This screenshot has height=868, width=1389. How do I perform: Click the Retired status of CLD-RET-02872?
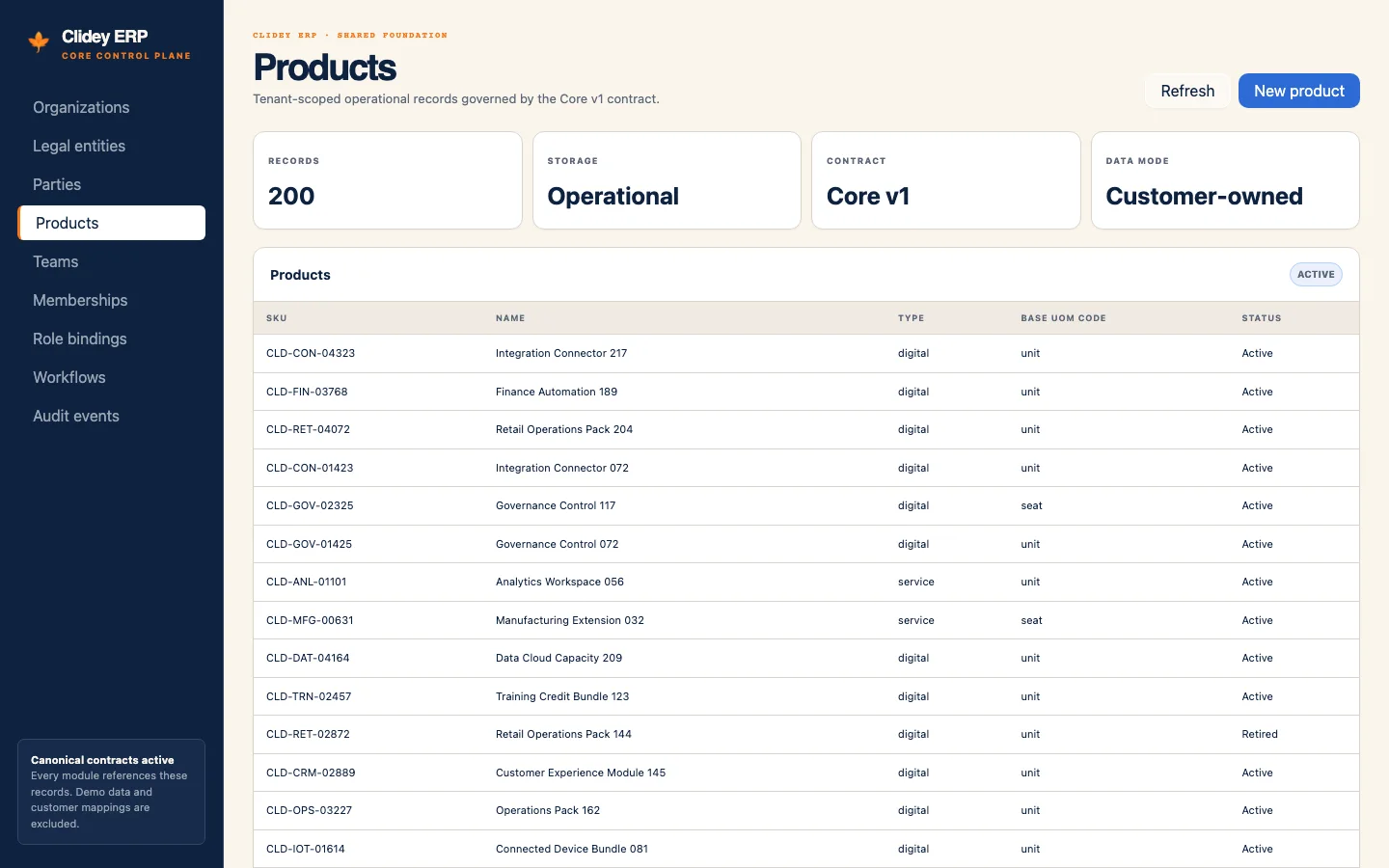[x=1260, y=734]
